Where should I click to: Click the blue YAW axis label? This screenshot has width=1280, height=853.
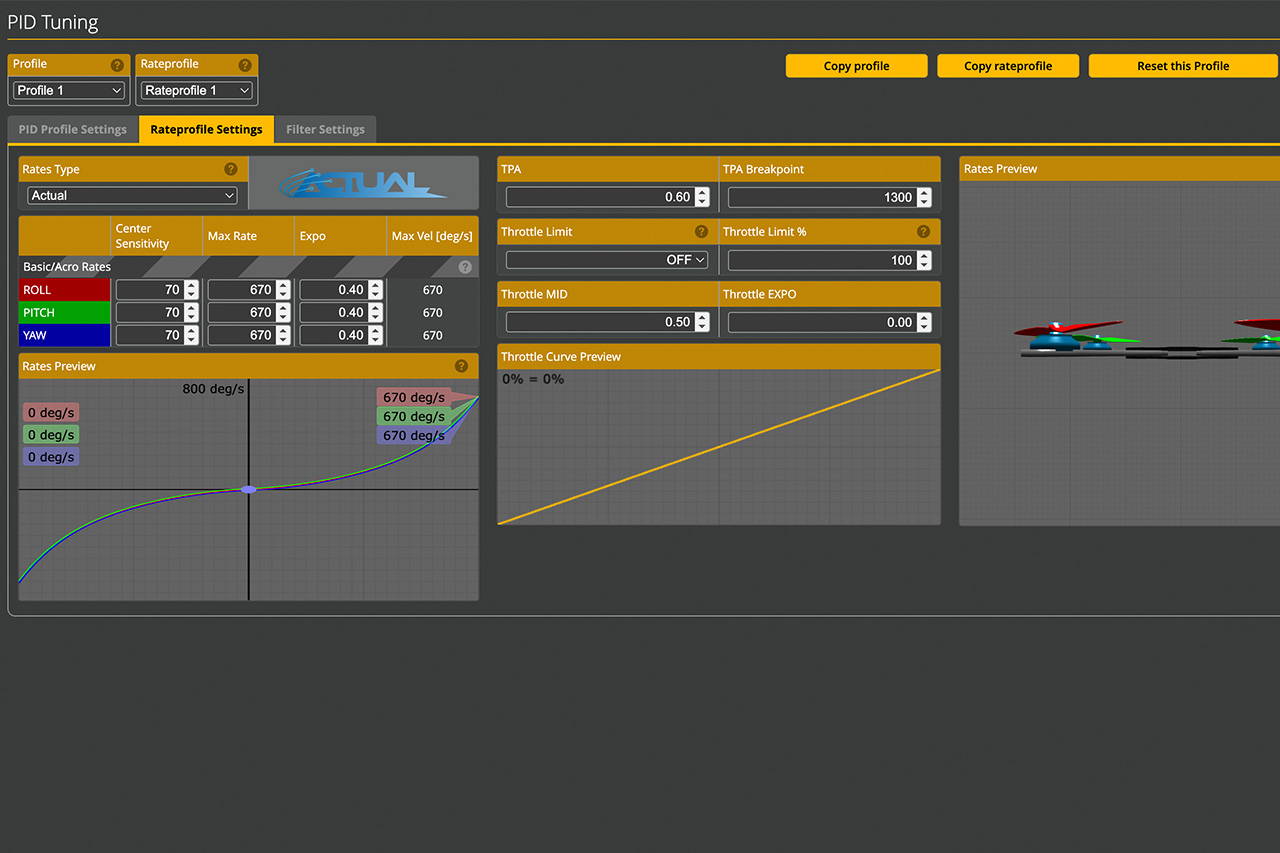tap(65, 335)
